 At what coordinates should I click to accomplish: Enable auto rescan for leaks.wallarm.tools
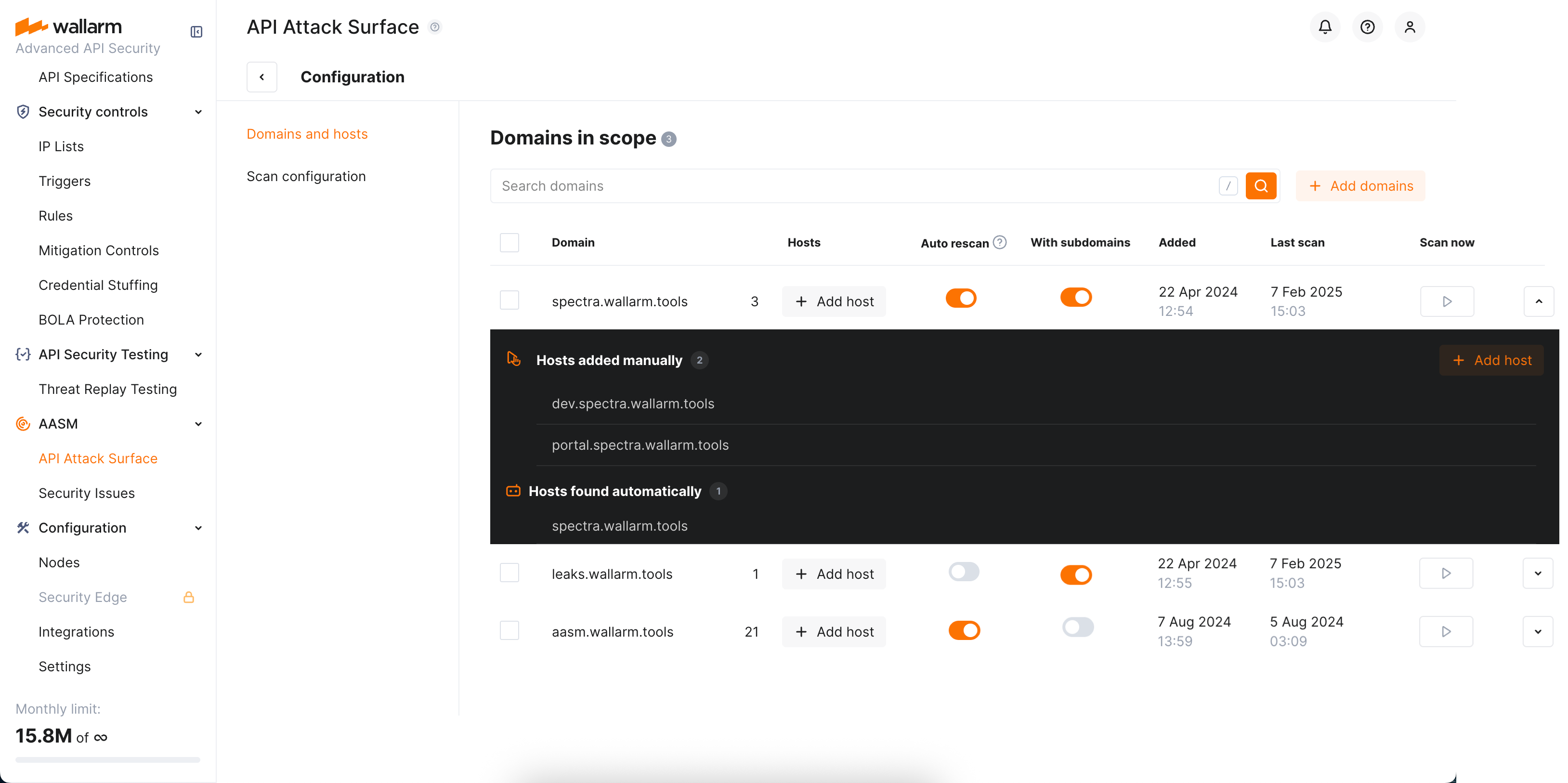(x=964, y=572)
